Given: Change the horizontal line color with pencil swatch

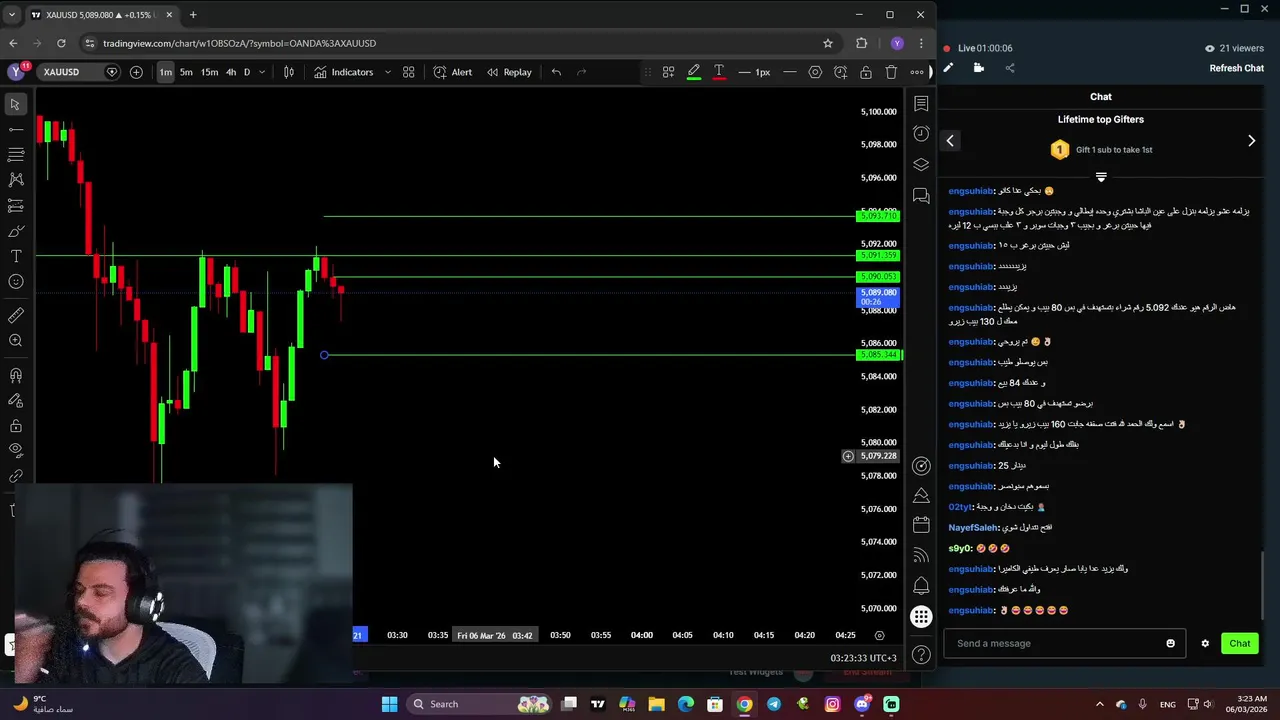Looking at the screenshot, I should (693, 72).
